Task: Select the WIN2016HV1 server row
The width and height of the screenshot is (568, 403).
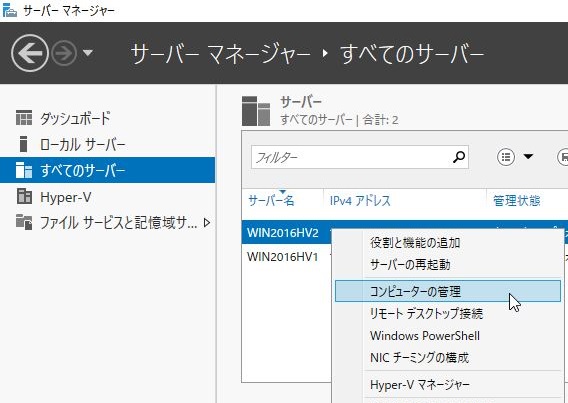Action: point(283,257)
